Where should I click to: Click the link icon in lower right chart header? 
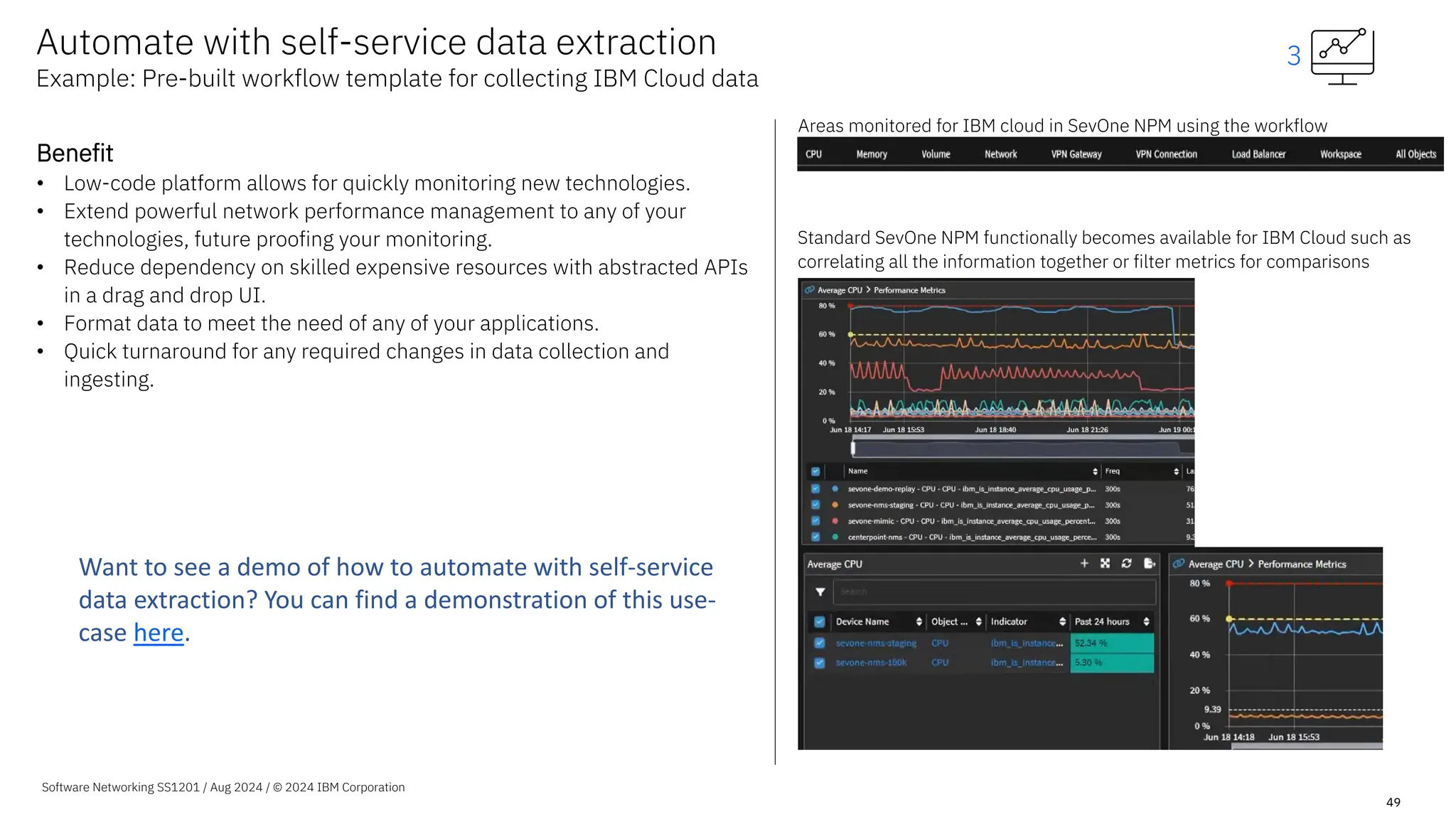click(x=1178, y=564)
